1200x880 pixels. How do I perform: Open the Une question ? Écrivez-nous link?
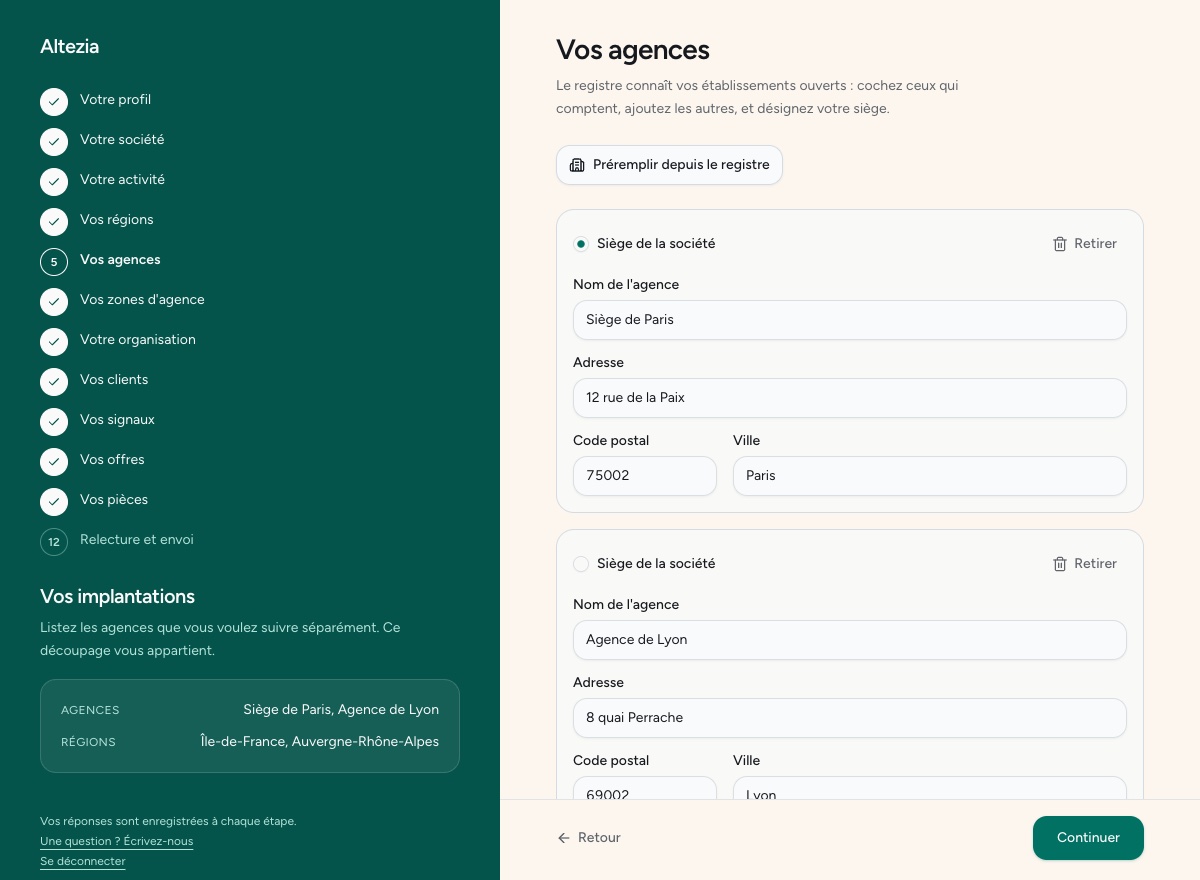coord(117,842)
